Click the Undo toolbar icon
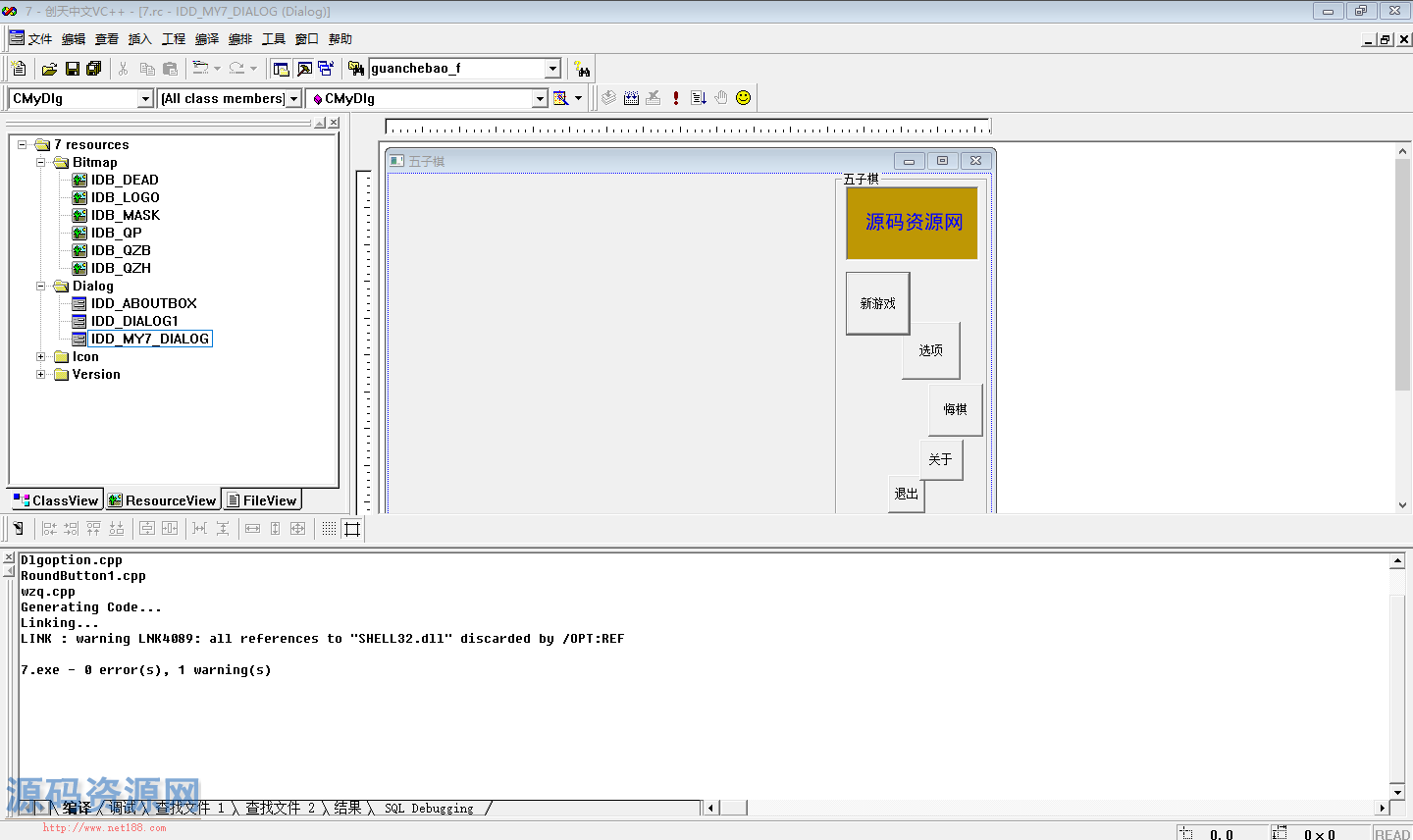The width and height of the screenshot is (1413, 840). click(200, 69)
